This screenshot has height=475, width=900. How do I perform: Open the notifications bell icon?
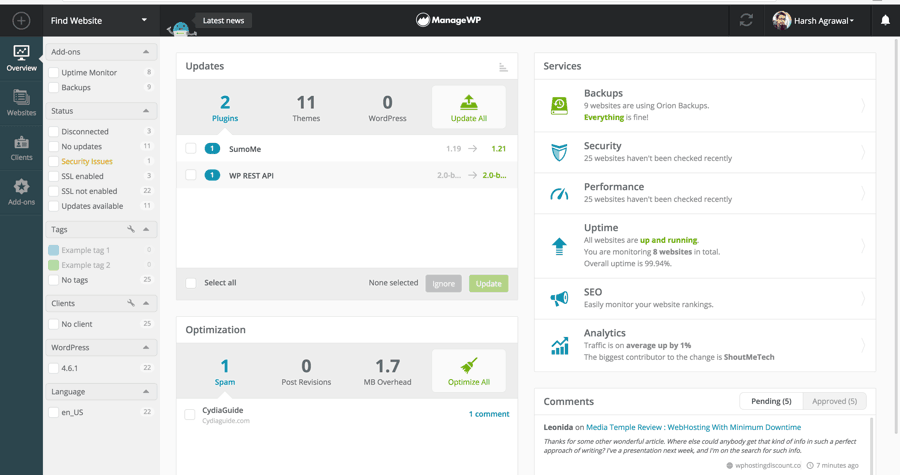[885, 21]
